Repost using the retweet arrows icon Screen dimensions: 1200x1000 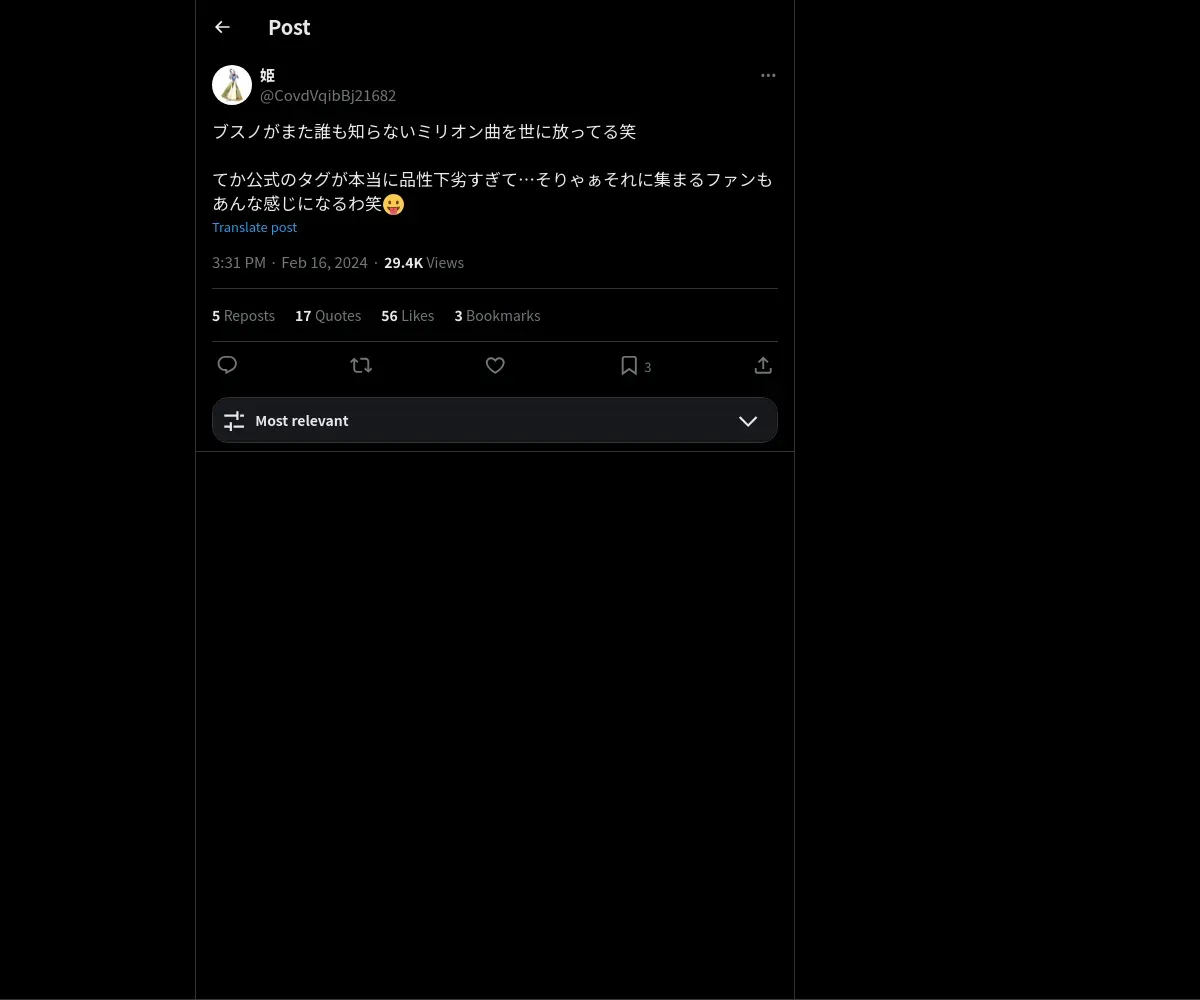pos(361,365)
